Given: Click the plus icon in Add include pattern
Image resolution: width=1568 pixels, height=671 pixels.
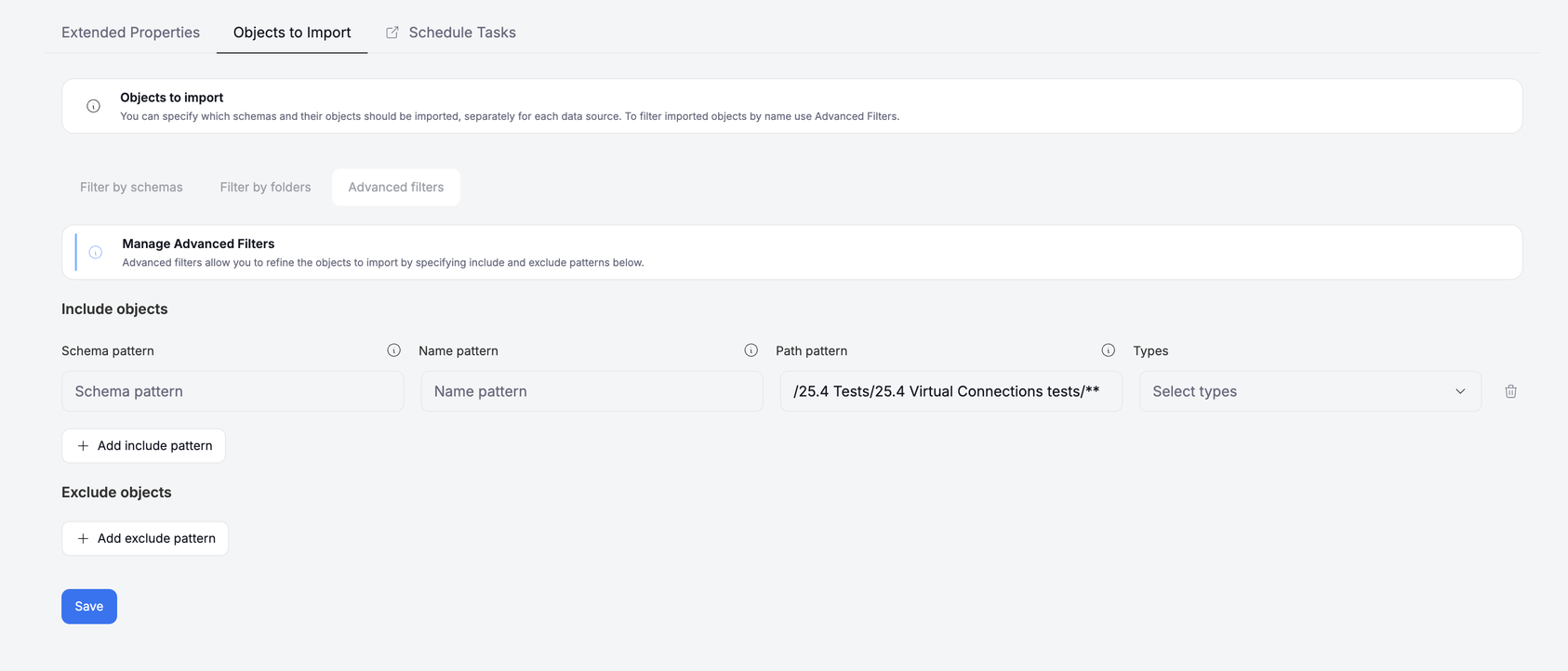Looking at the screenshot, I should coord(83,446).
